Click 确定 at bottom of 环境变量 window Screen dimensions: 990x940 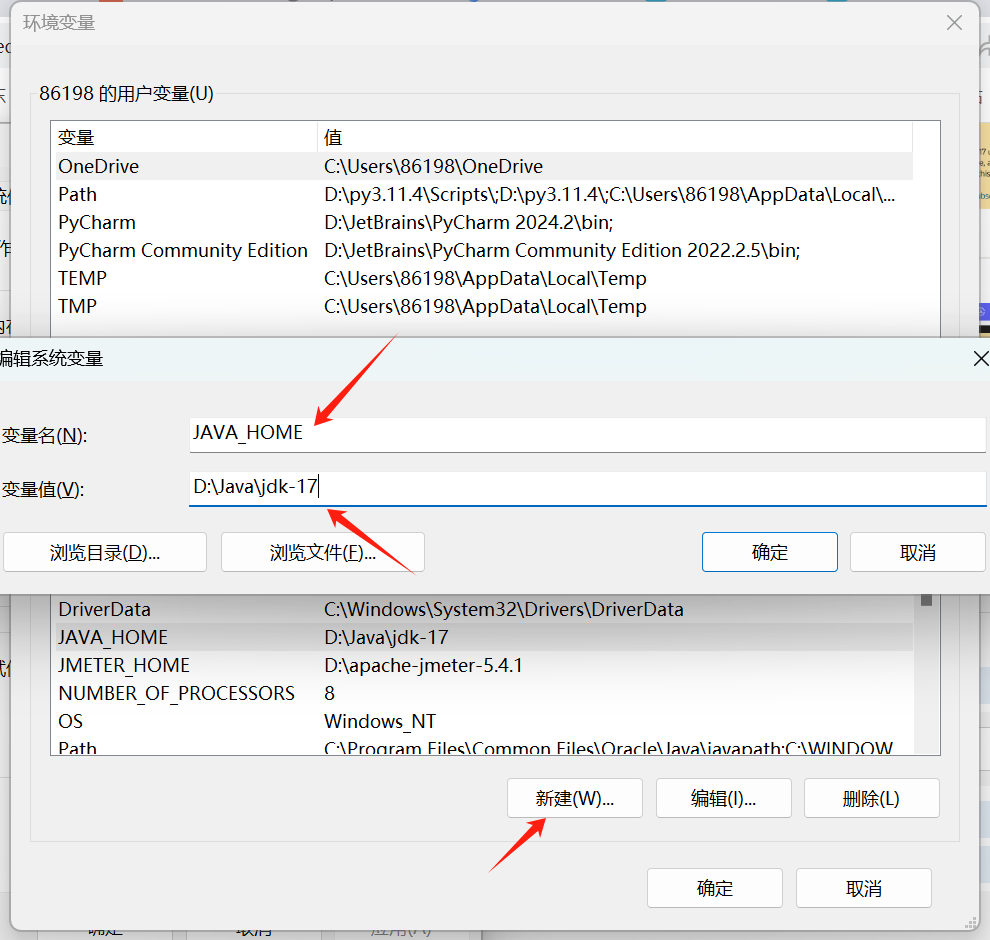tap(715, 888)
